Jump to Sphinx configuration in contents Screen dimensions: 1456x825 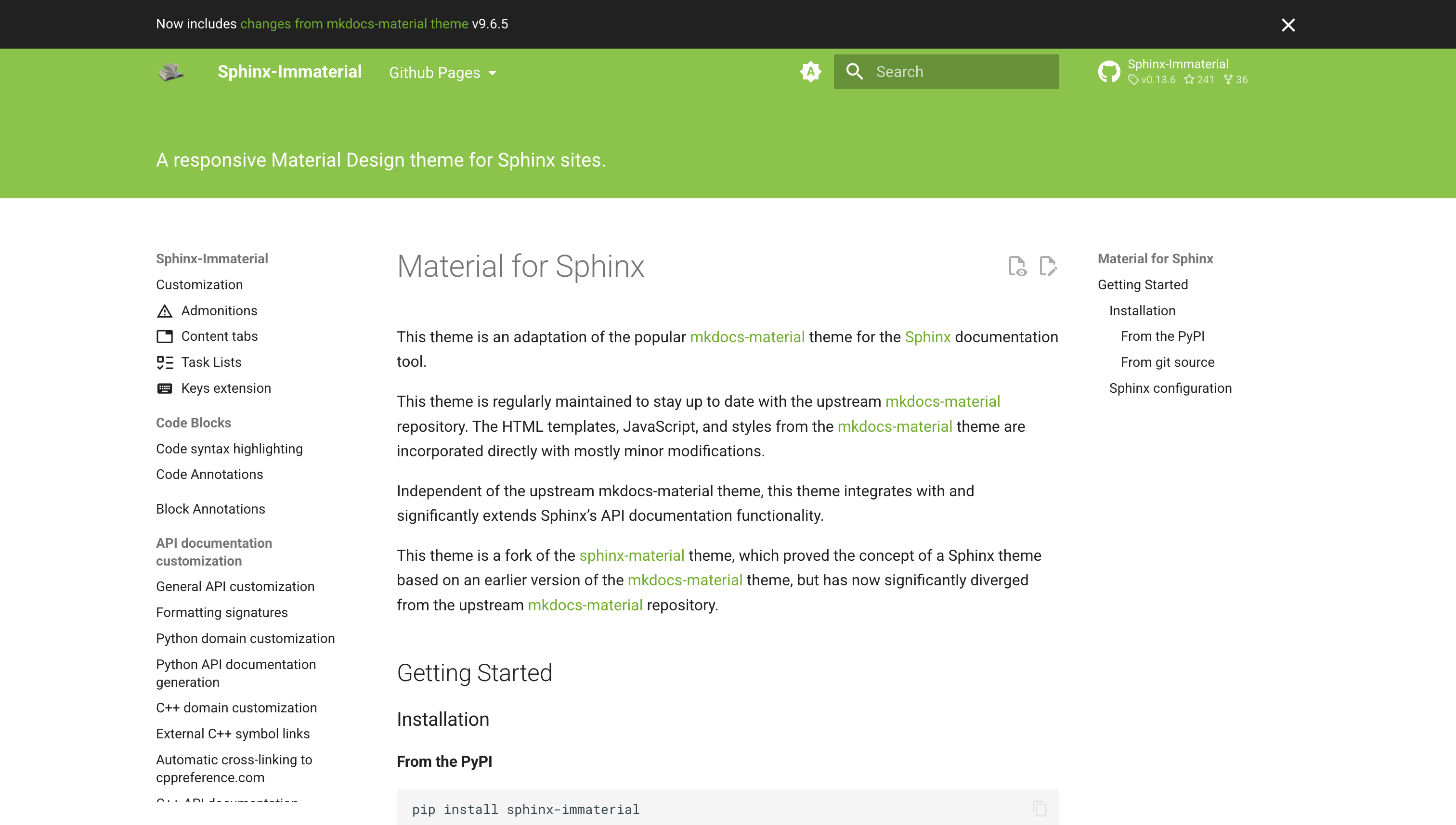1170,388
